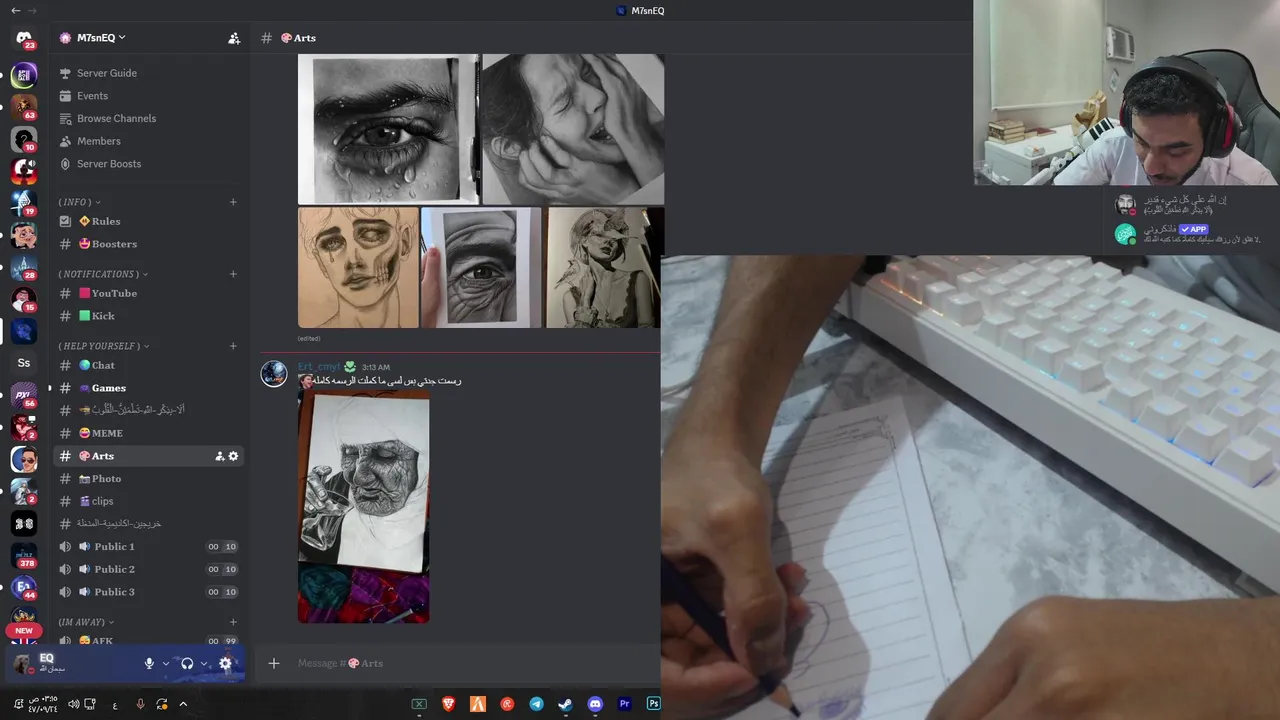1280x720 pixels.
Task: Click the red NEW mentions pill
Action: click(24, 631)
